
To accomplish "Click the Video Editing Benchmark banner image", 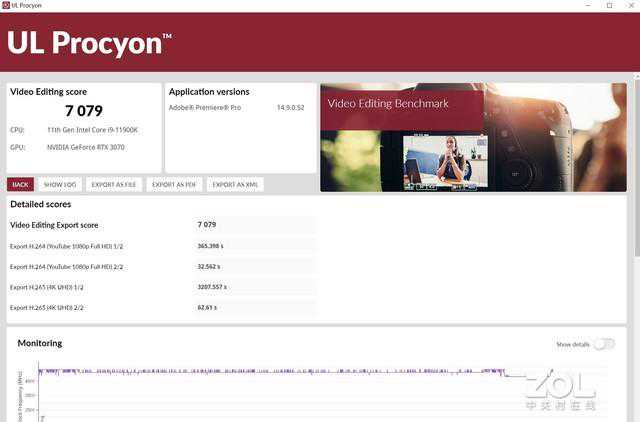I will pyautogui.click(x=473, y=137).
